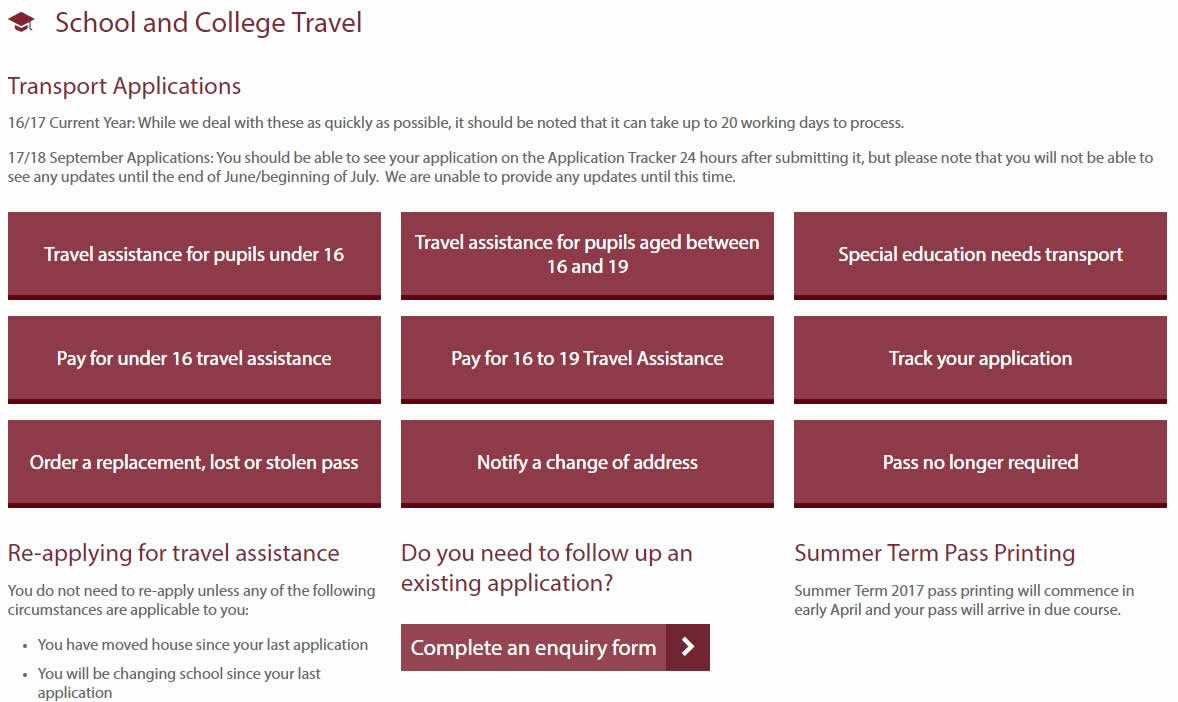Click the changing school bullet point text
Image resolution: width=1178 pixels, height=702 pixels.
(x=179, y=682)
